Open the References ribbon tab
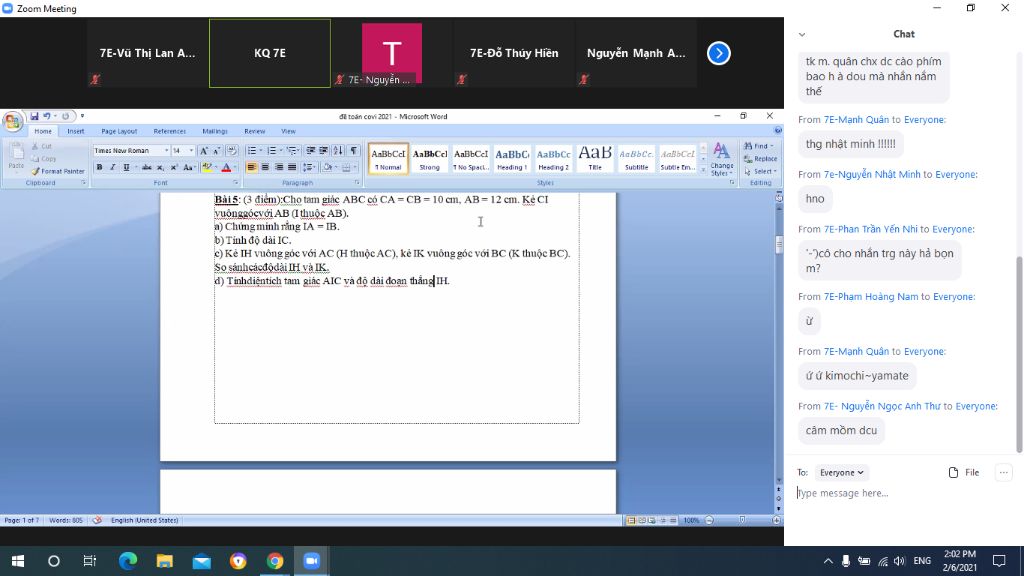Screen dimensions: 1024x576 (170, 131)
